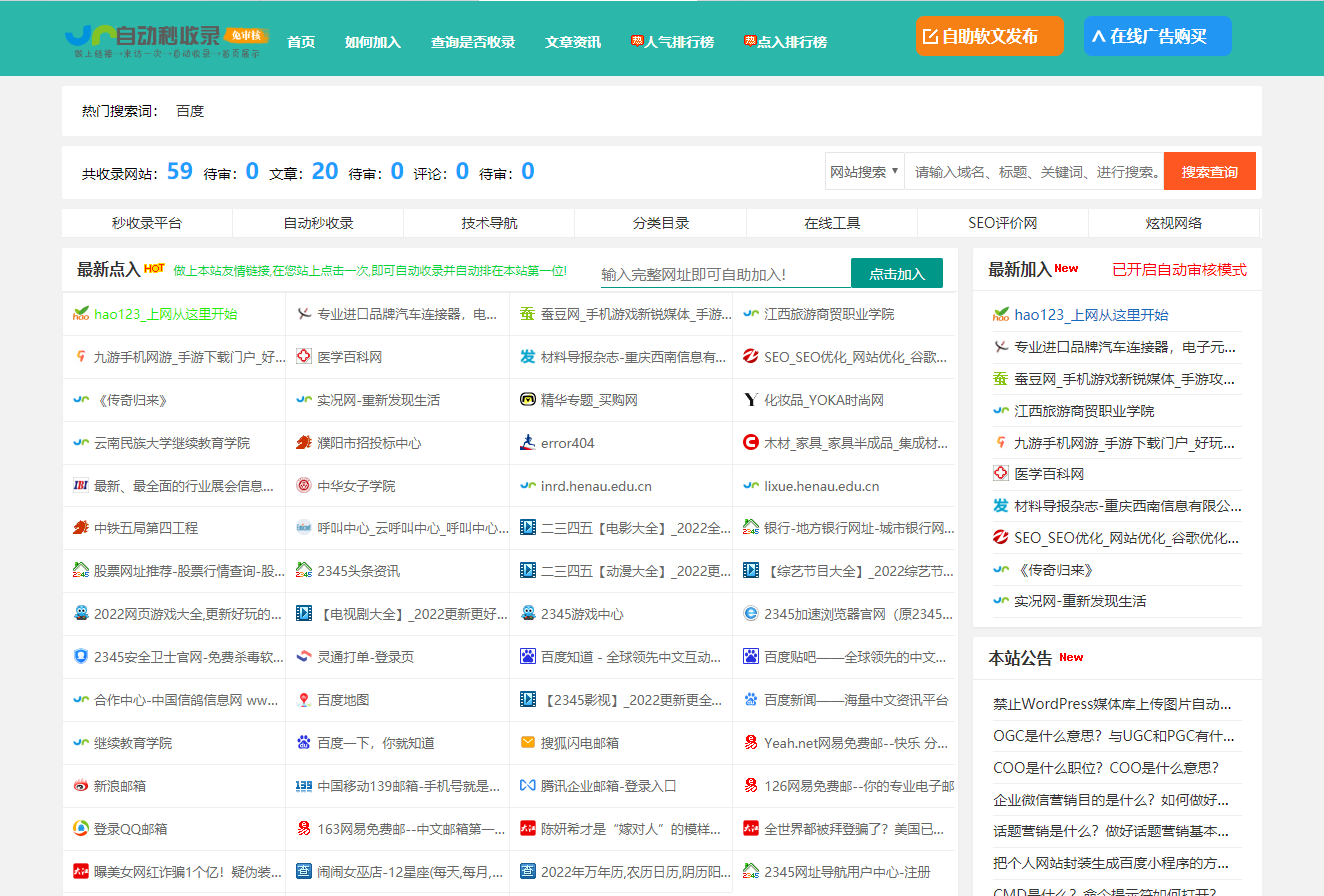
Task: Open announcement 话题营销是什么
Action: [x=1111, y=831]
